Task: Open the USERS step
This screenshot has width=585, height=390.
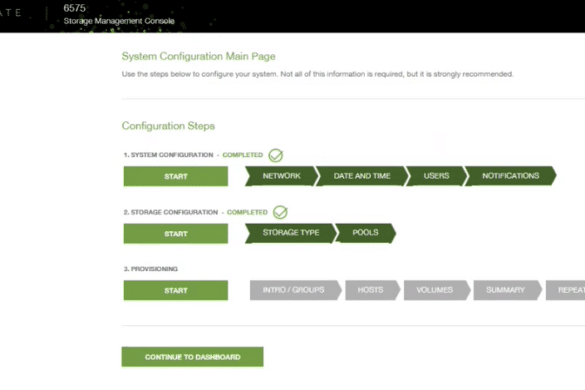Action: click(436, 176)
